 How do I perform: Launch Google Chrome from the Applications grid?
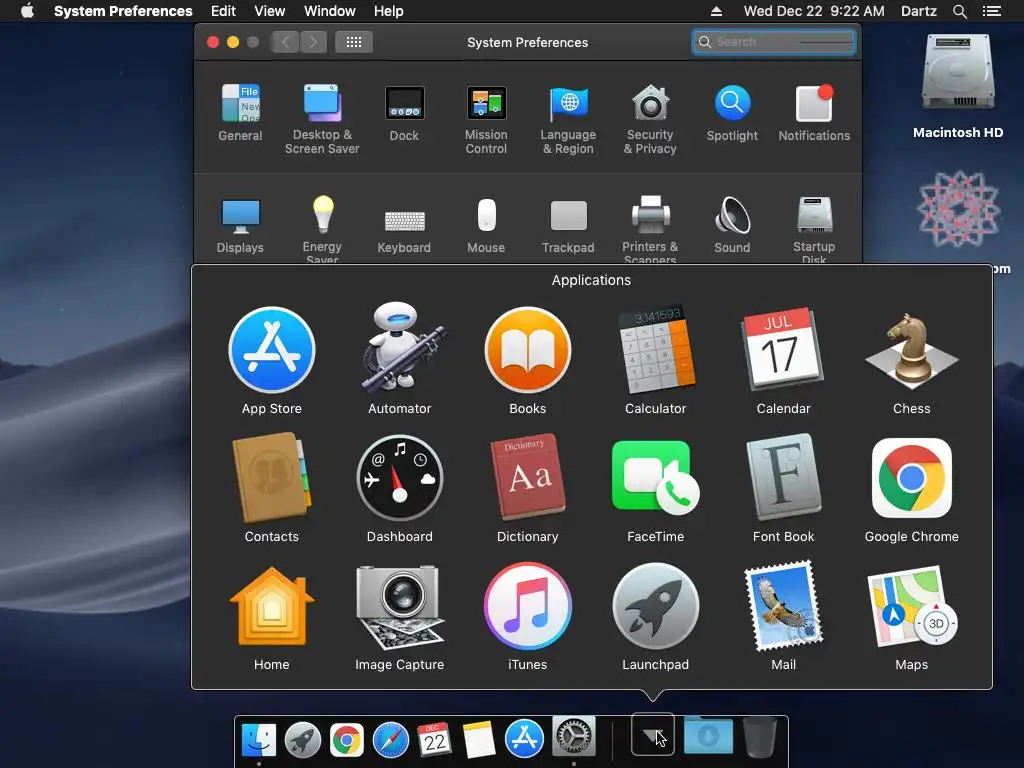point(912,479)
